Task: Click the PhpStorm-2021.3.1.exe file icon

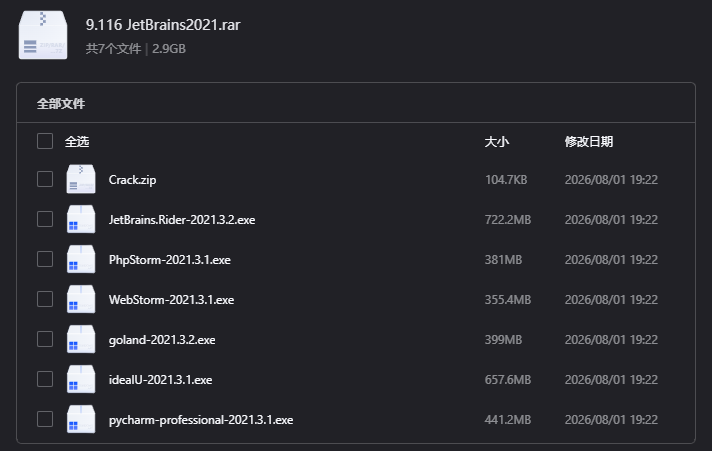Action: (81, 259)
